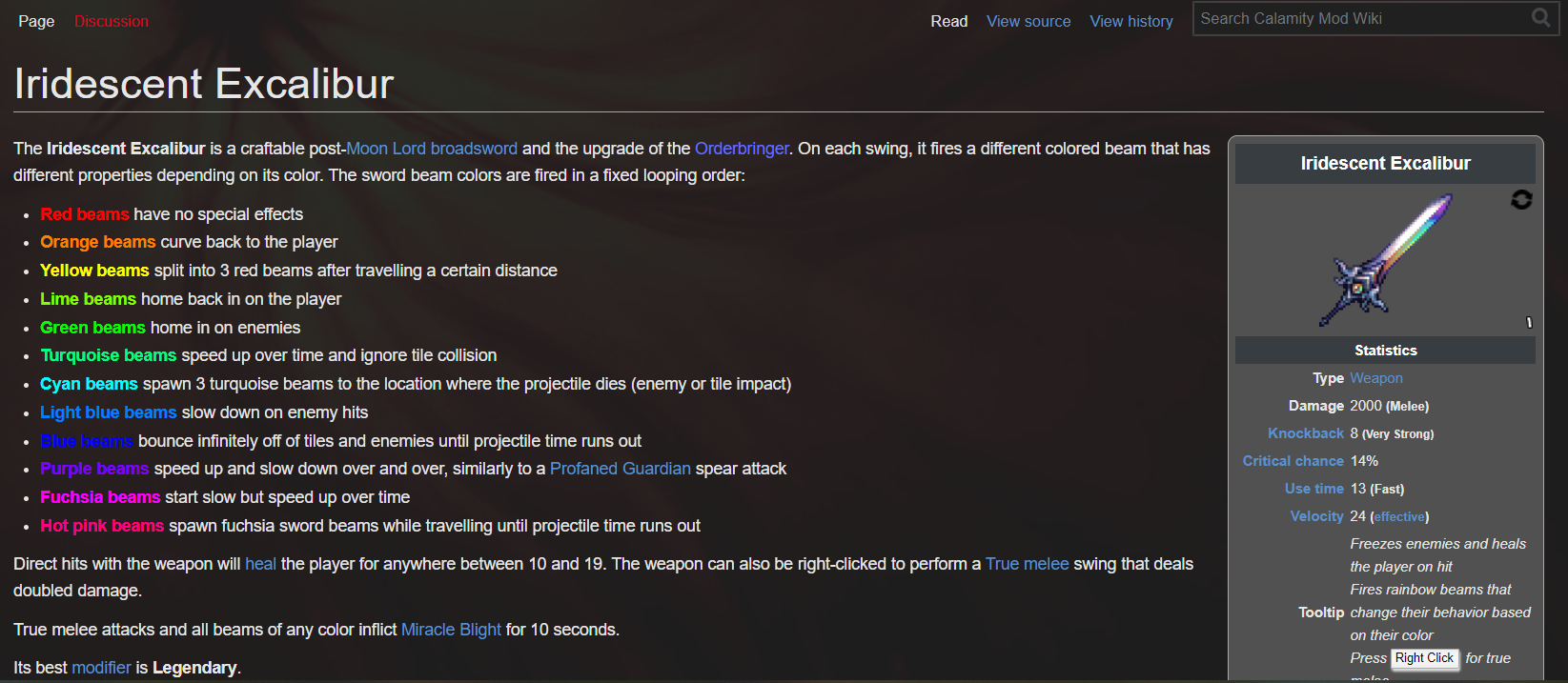
Task: Select the Read tab
Action: pyautogui.click(x=949, y=21)
